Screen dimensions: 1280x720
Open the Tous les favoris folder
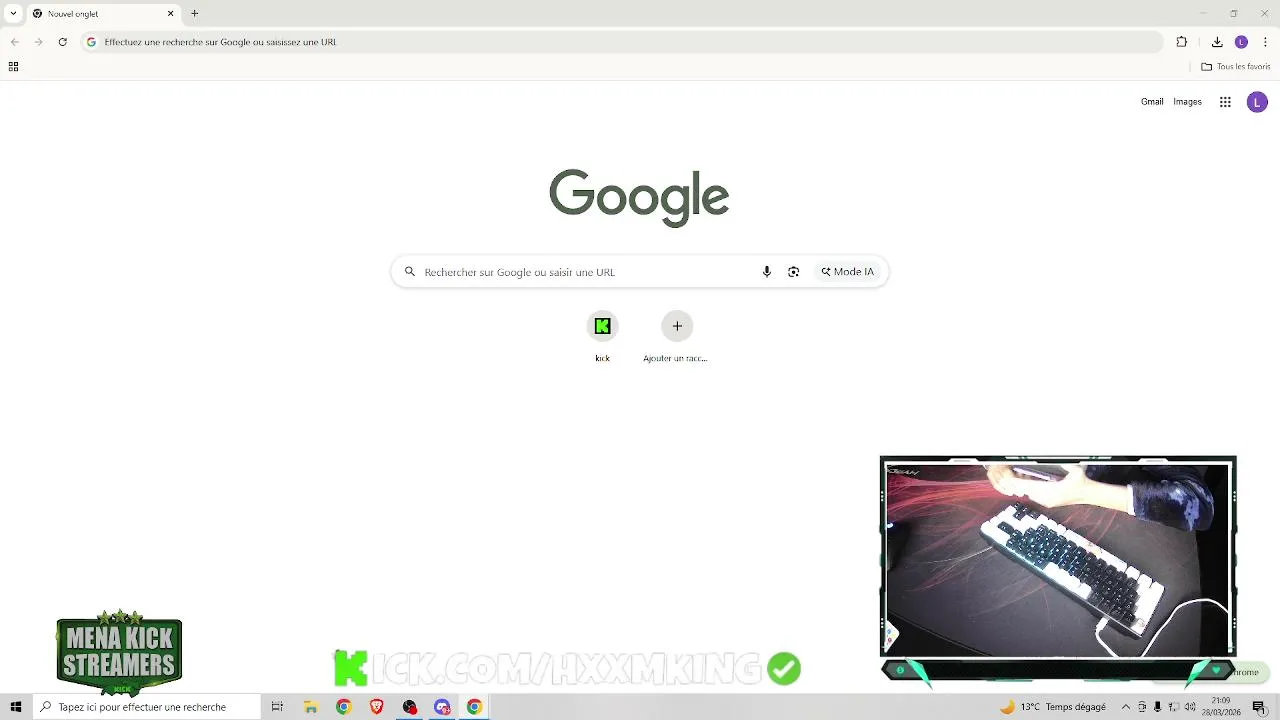pos(1236,67)
